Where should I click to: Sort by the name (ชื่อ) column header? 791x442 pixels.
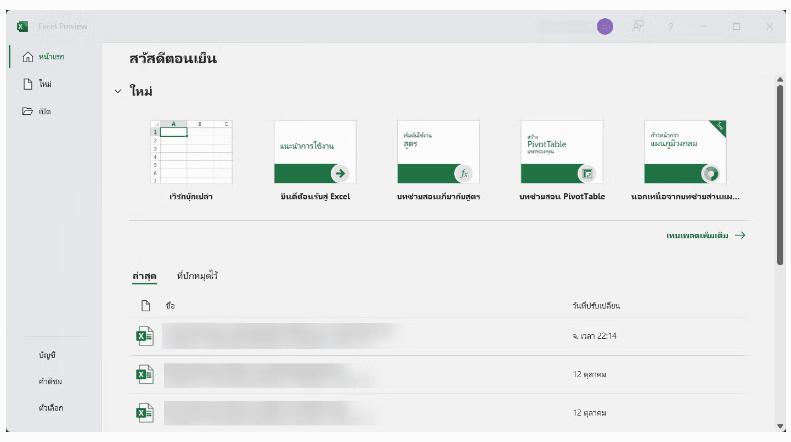pos(170,306)
